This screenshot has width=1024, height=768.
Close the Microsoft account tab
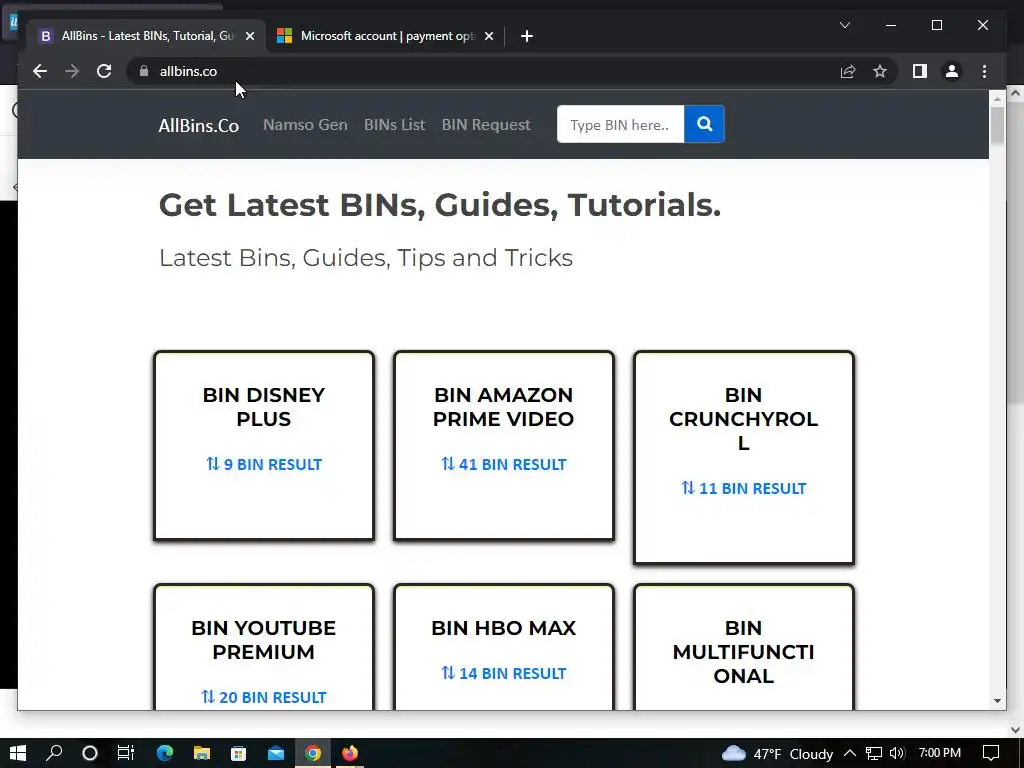pyautogui.click(x=488, y=36)
